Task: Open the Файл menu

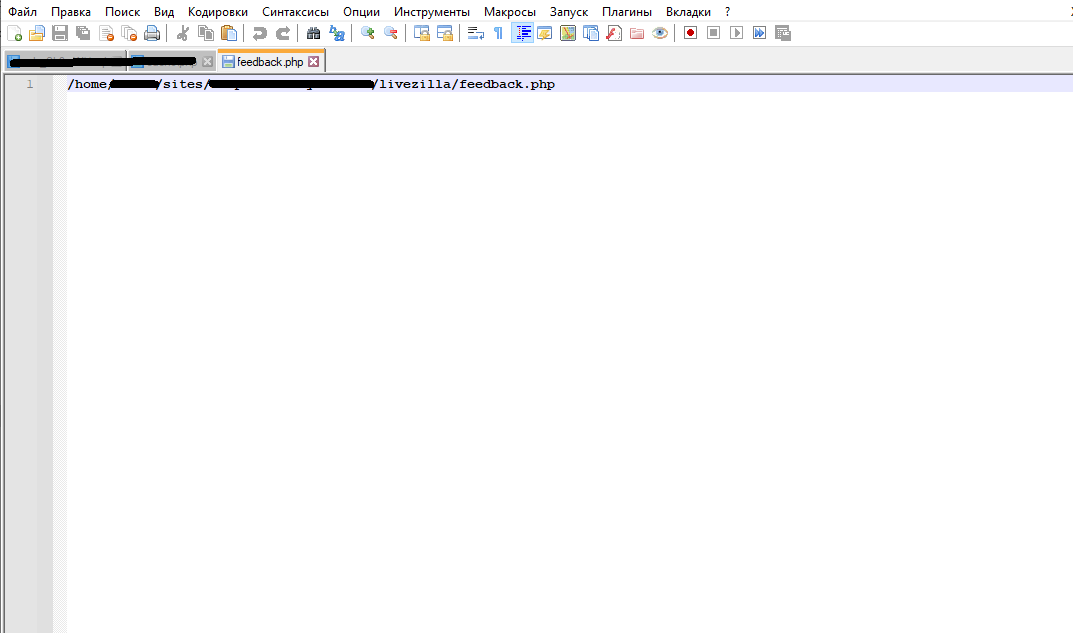Action: tap(22, 12)
